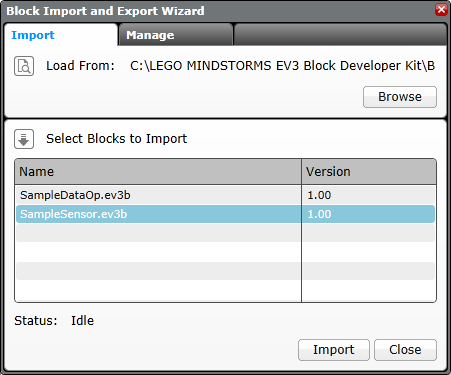Click the Select Blocks to Import label

[x=116, y=139]
